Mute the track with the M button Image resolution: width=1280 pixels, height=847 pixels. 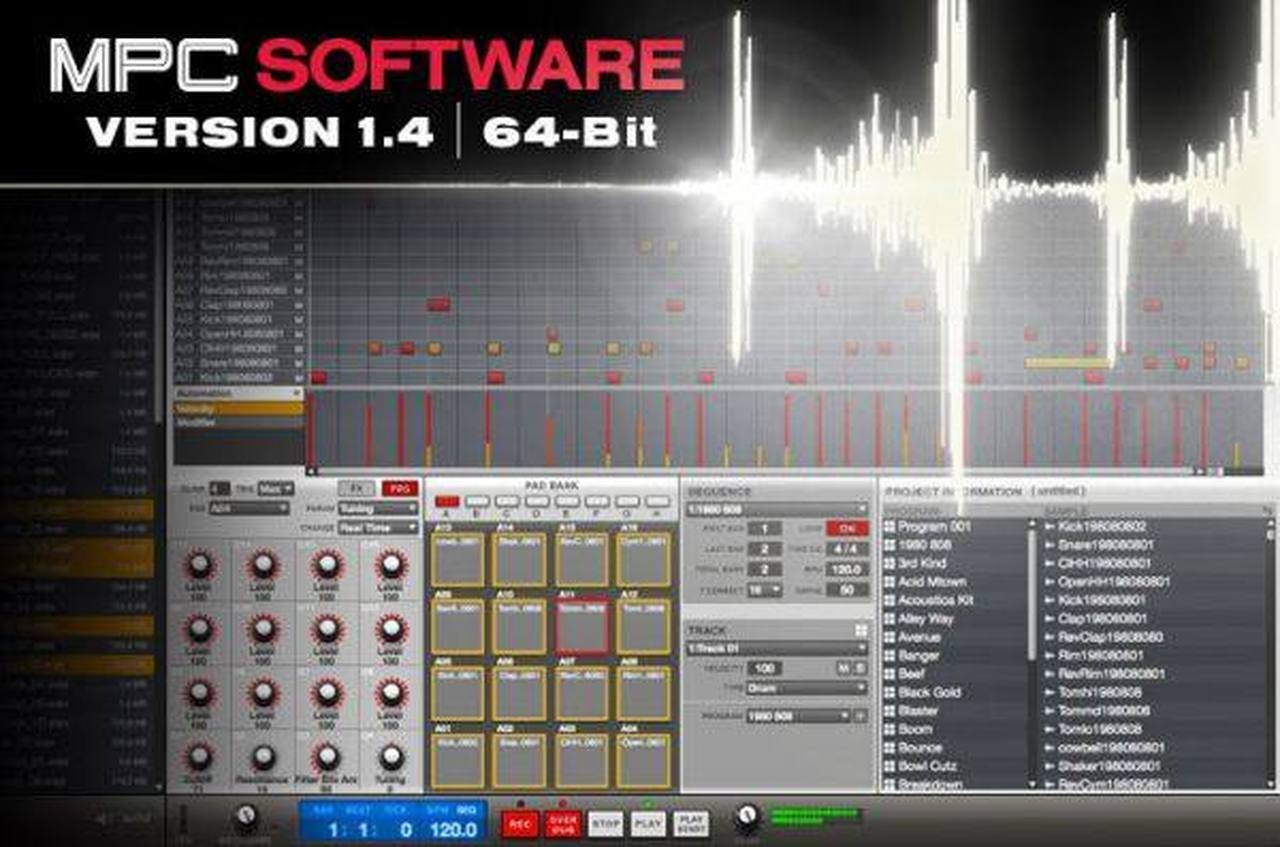pos(844,668)
